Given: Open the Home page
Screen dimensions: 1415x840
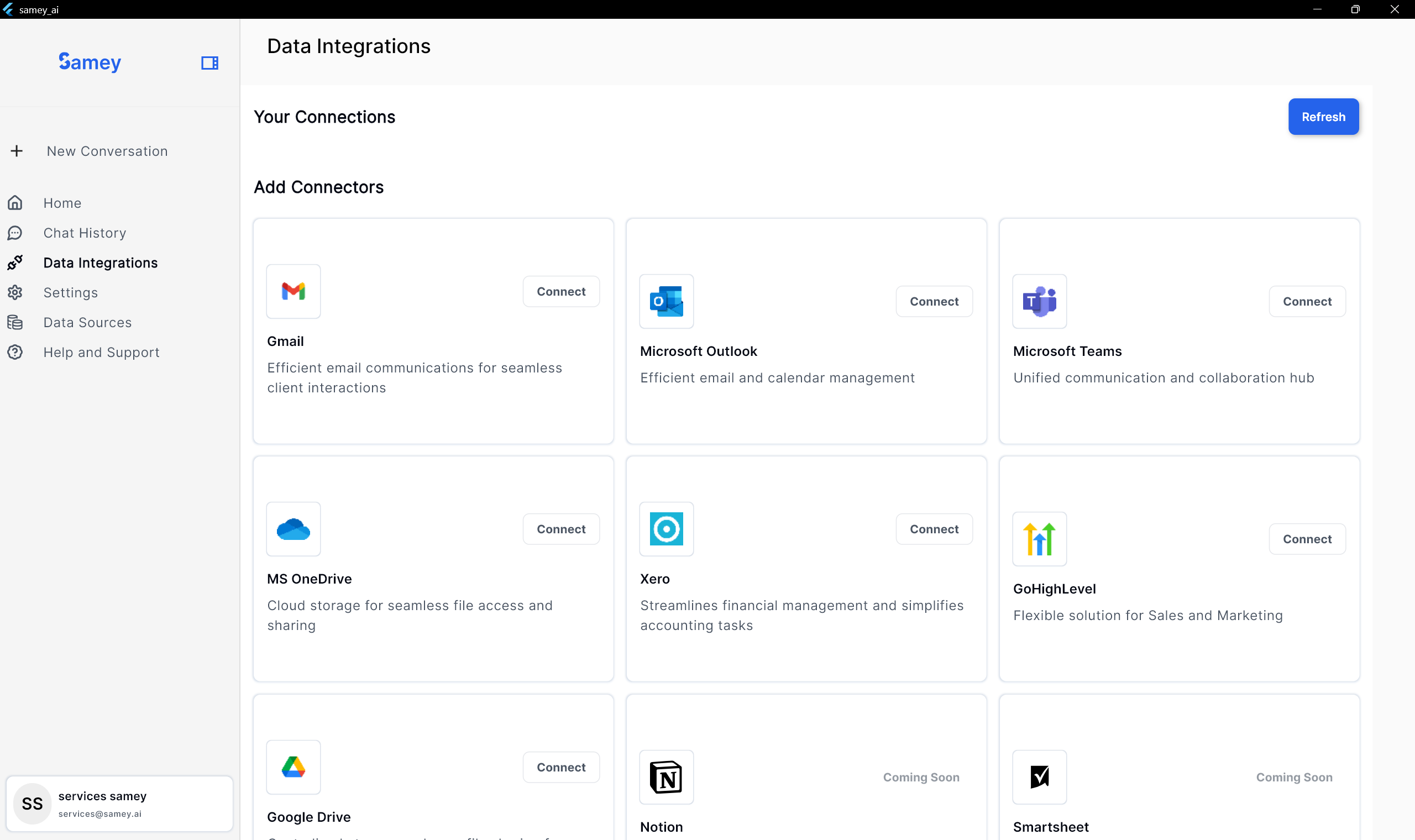Looking at the screenshot, I should (x=62, y=203).
